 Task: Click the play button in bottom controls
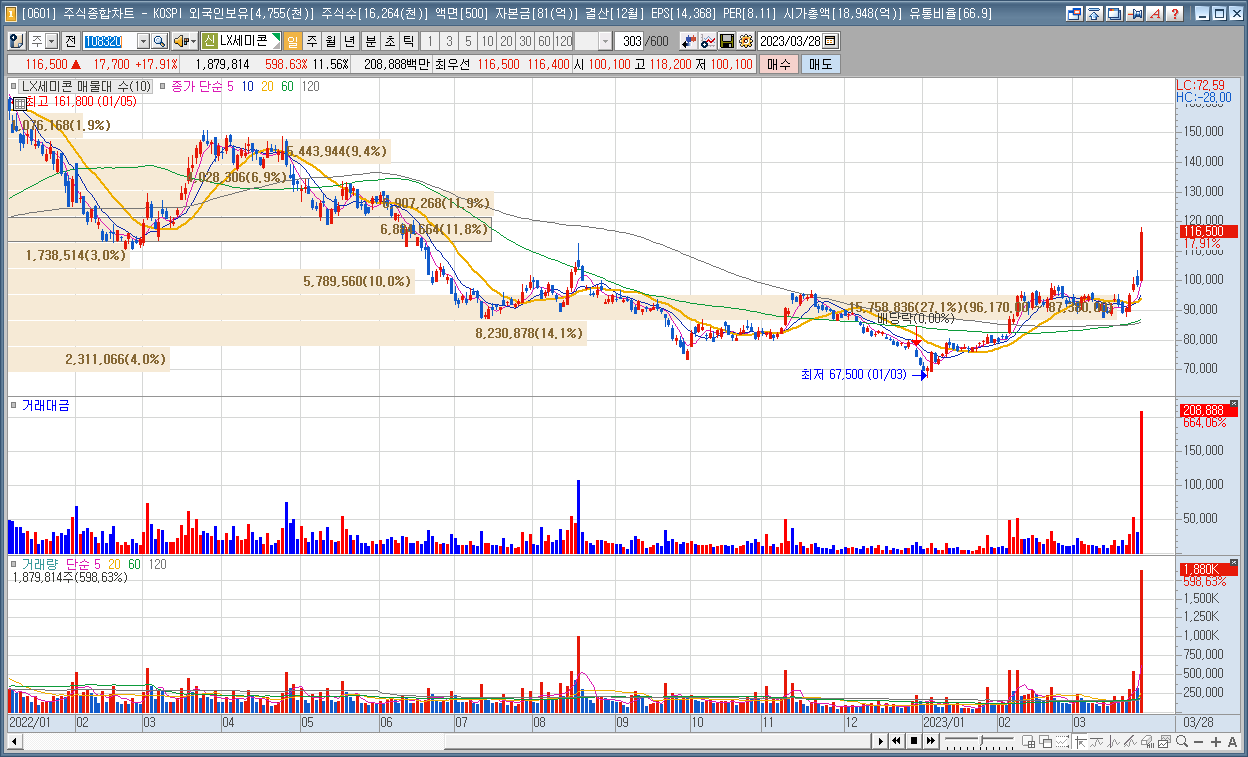pyautogui.click(x=881, y=741)
